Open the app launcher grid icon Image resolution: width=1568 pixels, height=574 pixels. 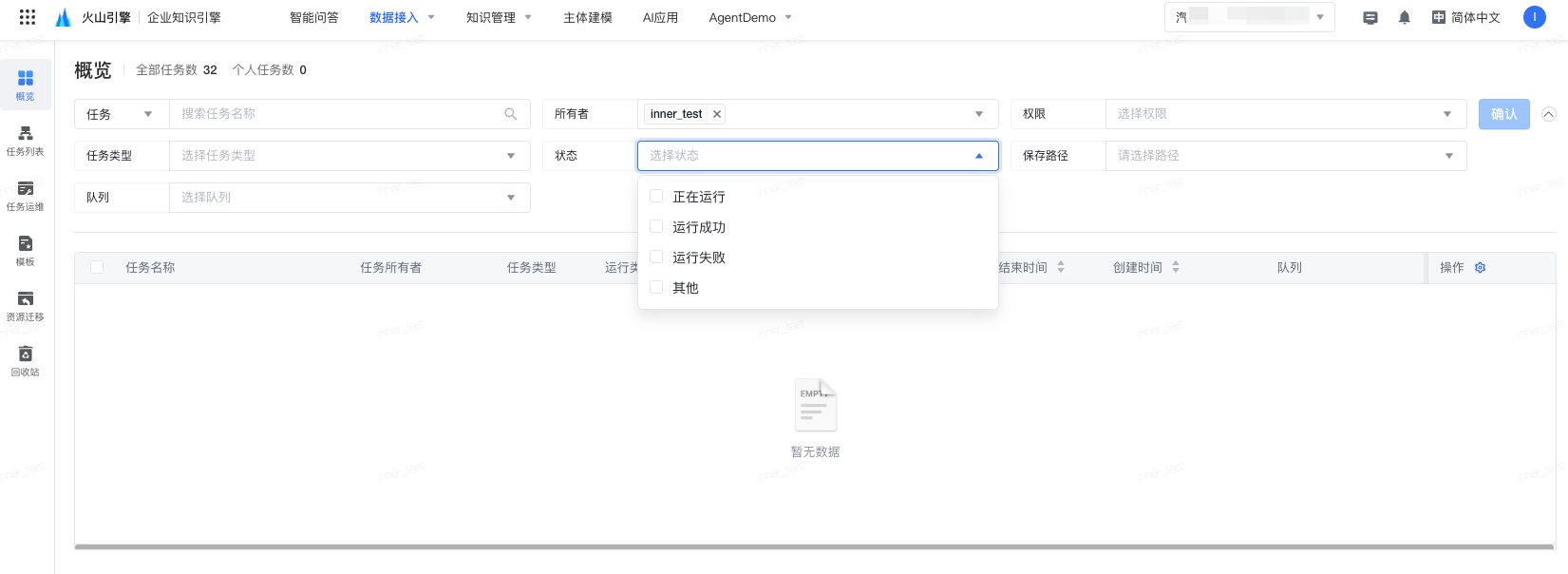click(x=28, y=17)
